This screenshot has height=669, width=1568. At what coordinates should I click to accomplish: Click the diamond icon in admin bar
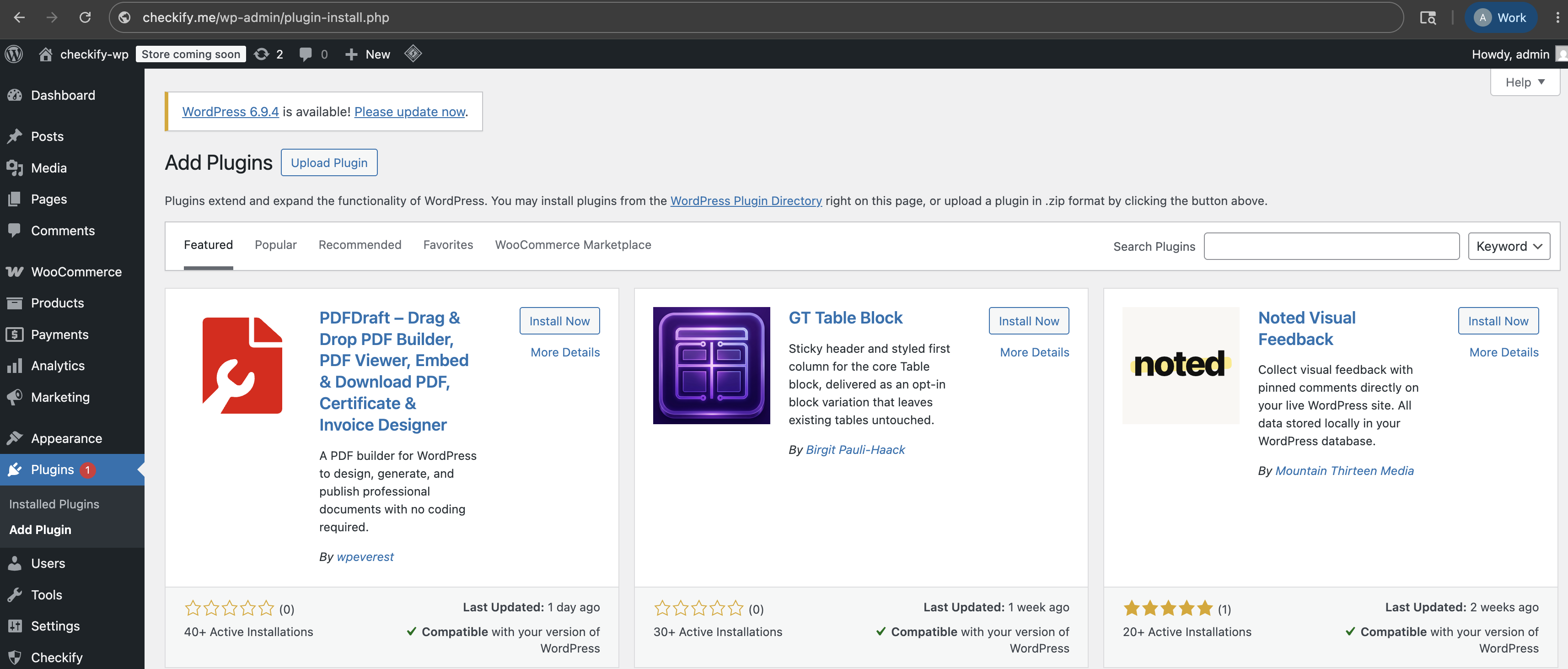413,54
